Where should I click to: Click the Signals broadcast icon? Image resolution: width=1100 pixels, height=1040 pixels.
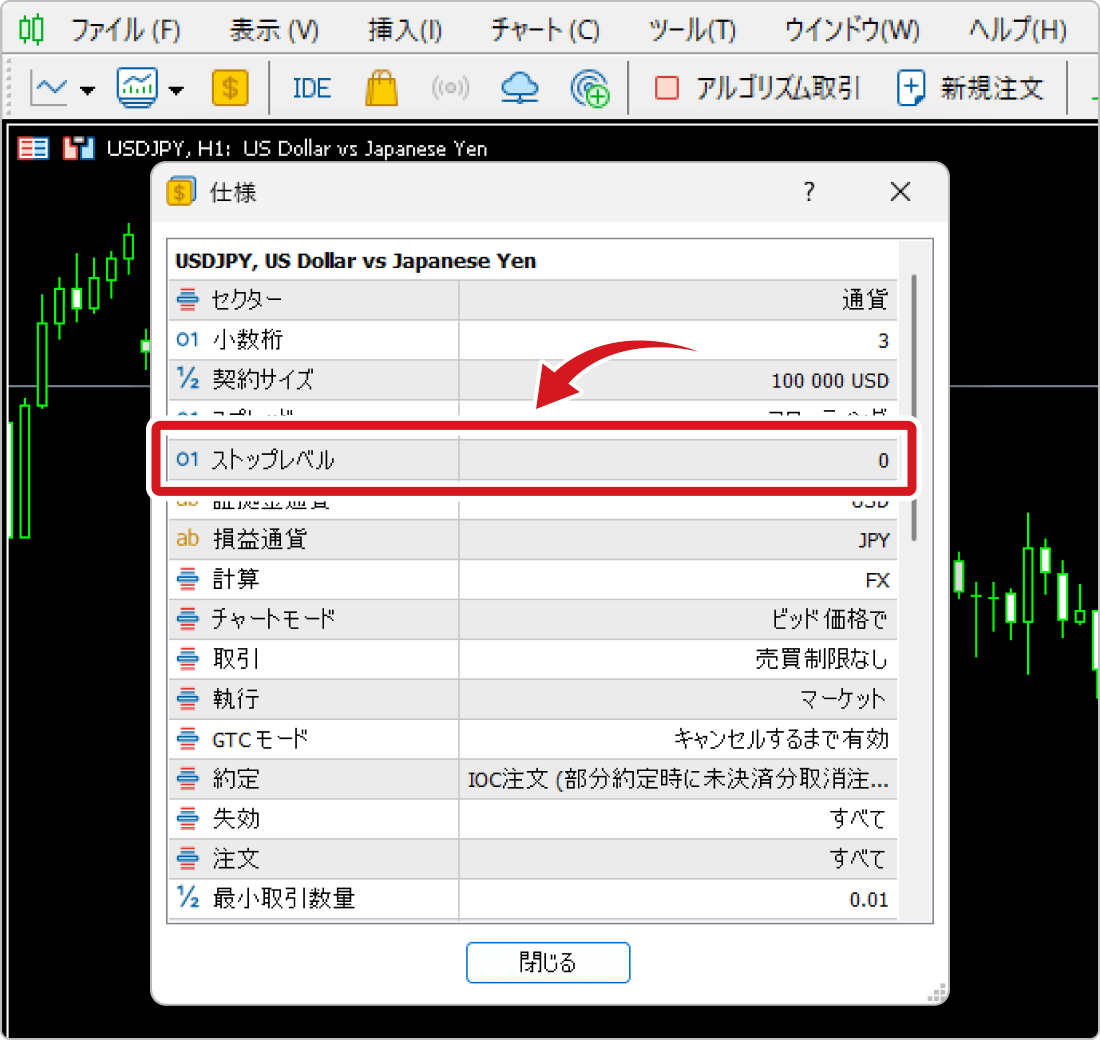[x=450, y=89]
